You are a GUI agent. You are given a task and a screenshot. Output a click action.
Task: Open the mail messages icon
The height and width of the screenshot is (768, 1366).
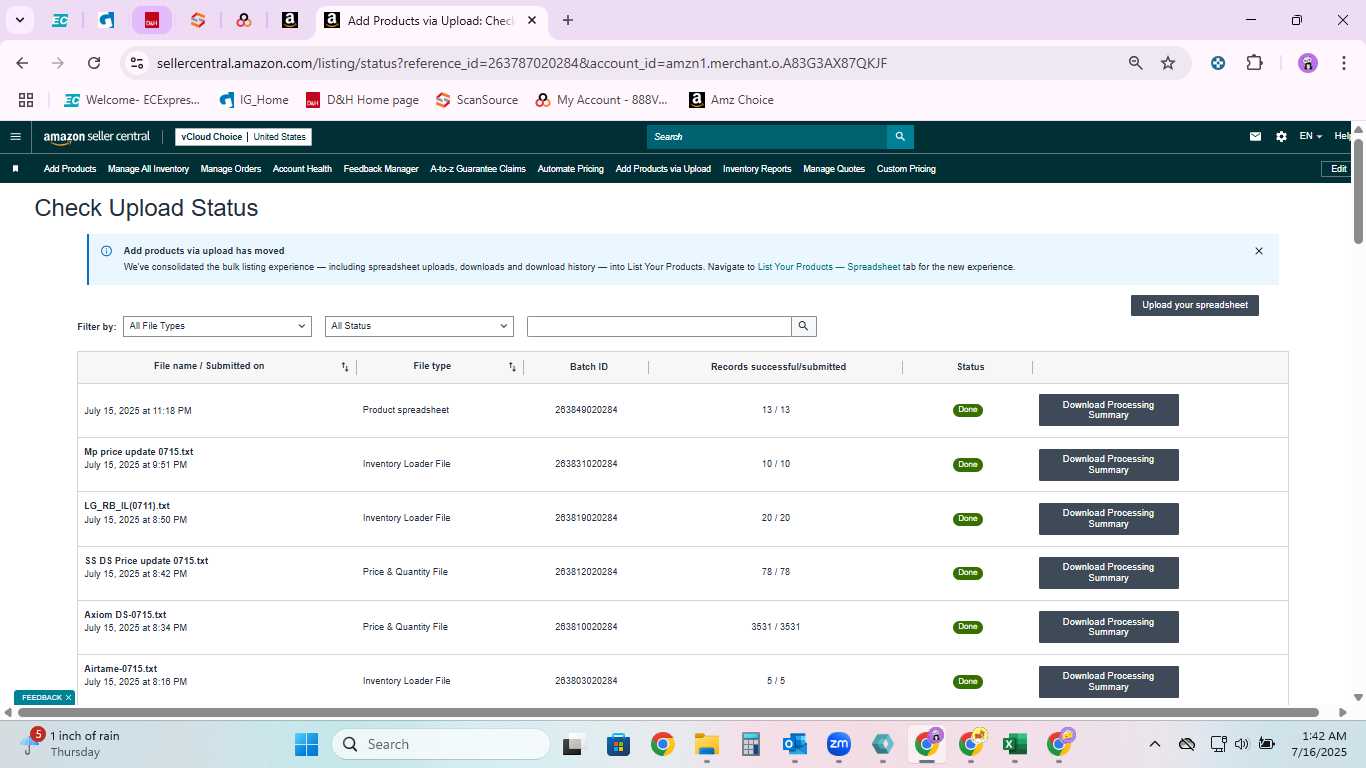point(1255,137)
